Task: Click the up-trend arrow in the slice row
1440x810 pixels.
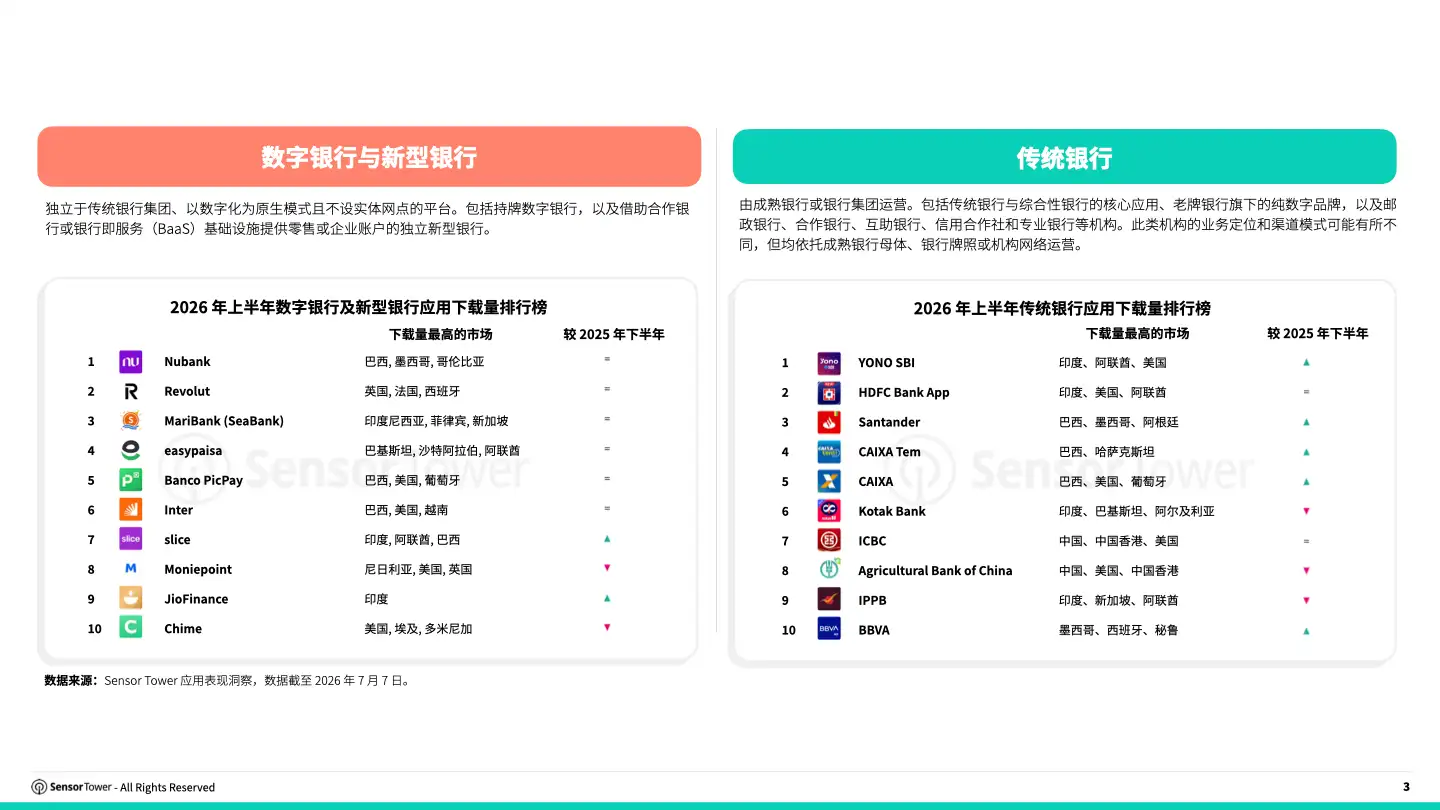Action: point(607,539)
